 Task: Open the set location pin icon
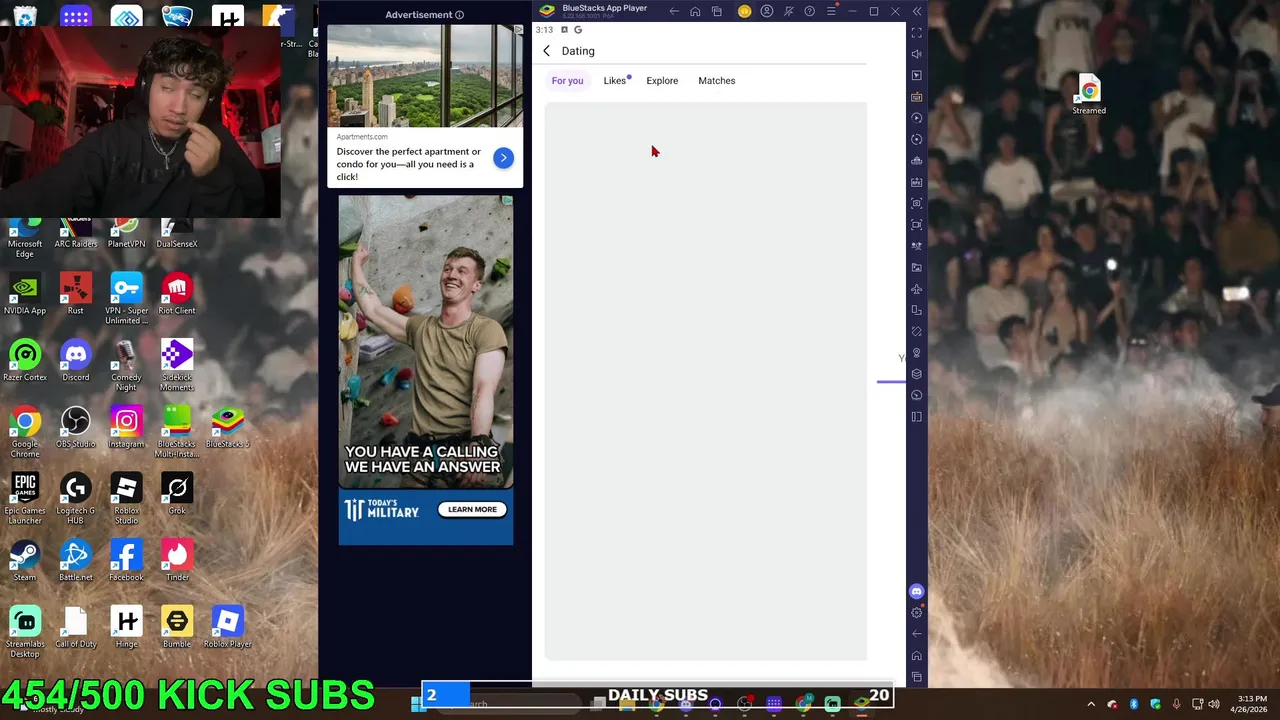[917, 353]
